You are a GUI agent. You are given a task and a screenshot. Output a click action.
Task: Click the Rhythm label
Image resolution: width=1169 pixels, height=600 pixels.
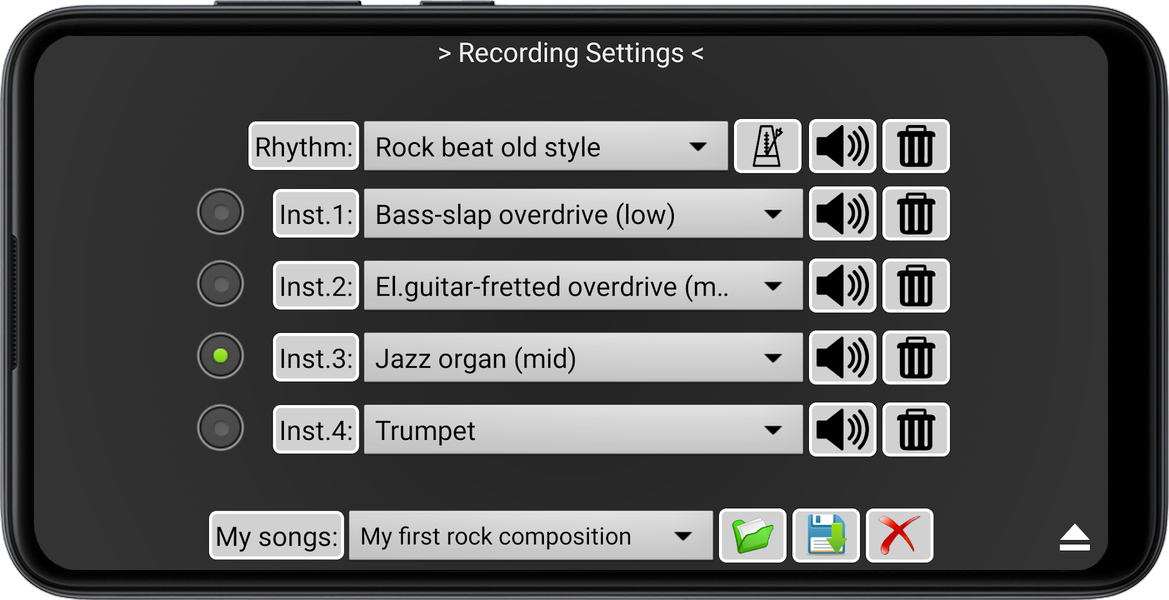click(303, 146)
